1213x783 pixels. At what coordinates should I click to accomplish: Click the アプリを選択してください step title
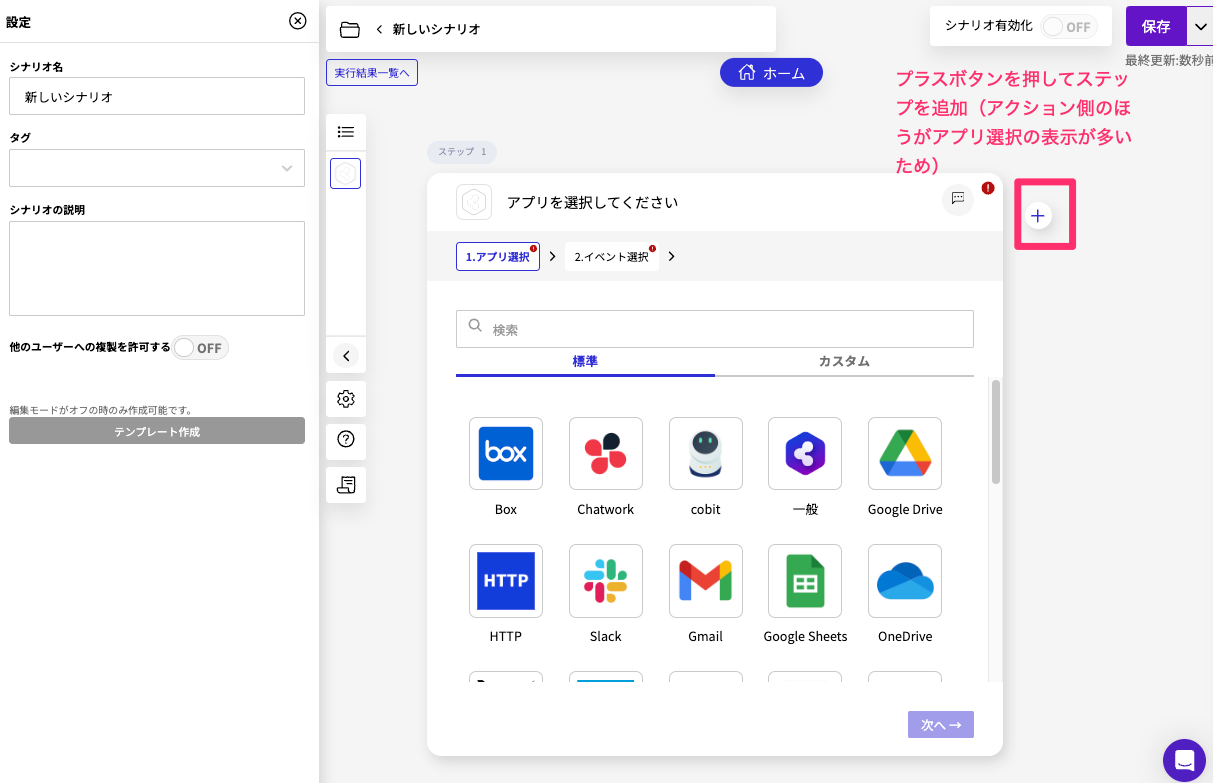pyautogui.click(x=592, y=202)
